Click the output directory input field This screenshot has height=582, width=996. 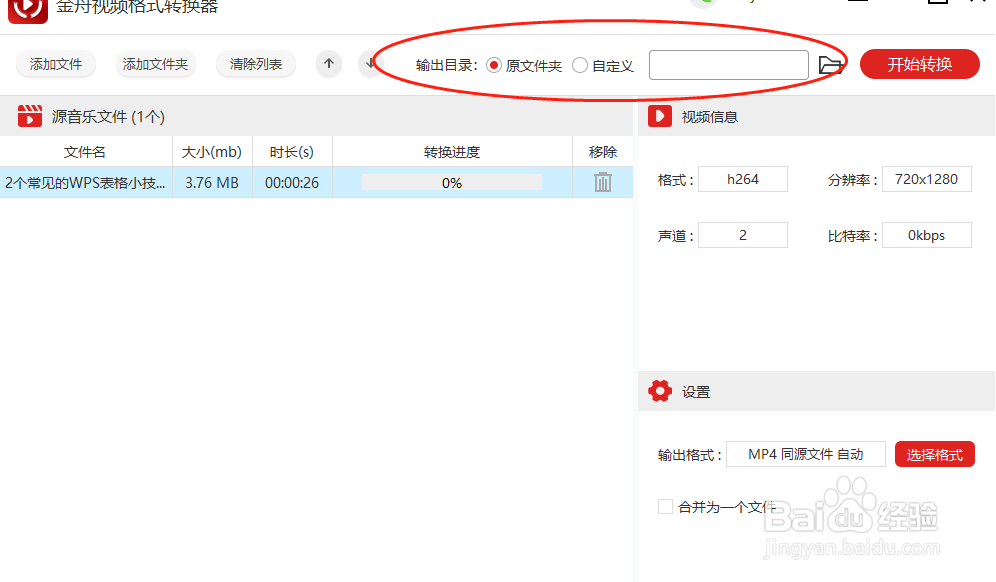coord(728,64)
